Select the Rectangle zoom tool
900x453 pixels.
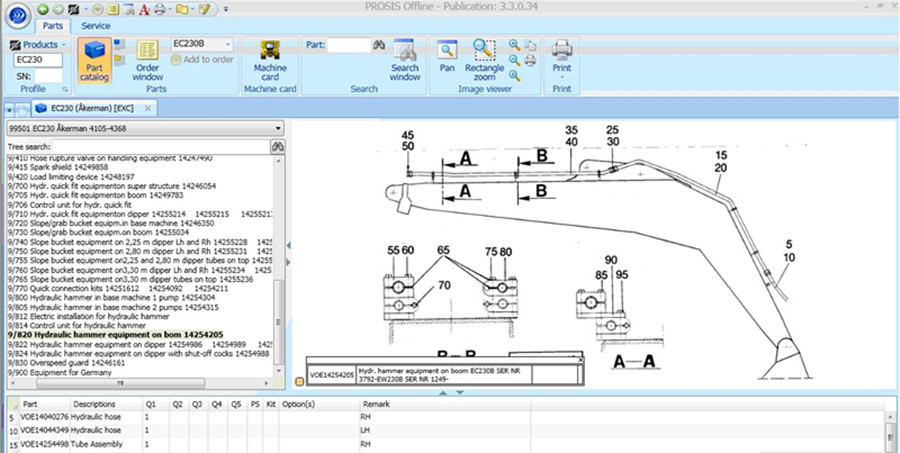click(484, 60)
